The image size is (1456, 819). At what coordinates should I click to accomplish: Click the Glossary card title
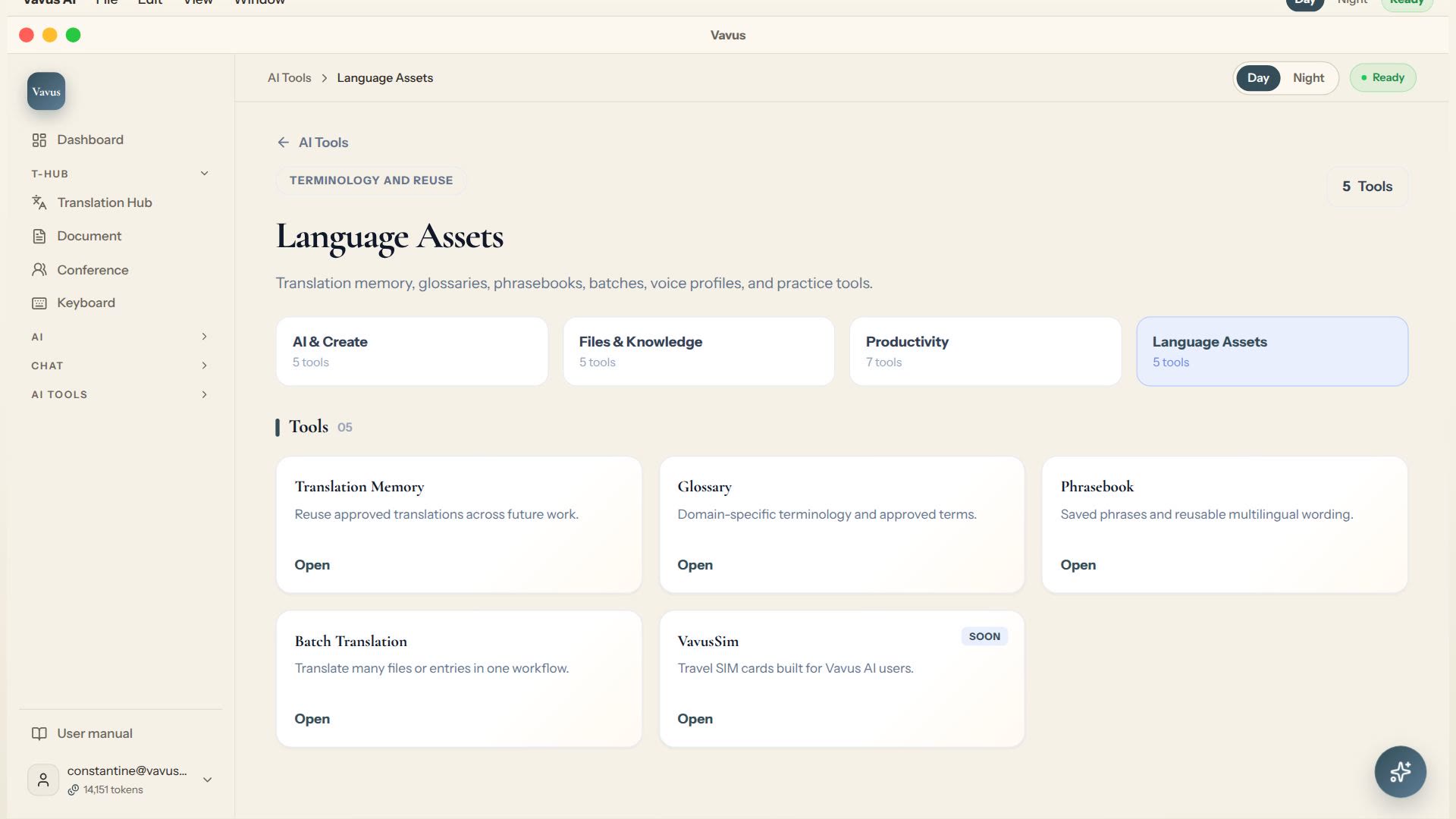pos(704,487)
